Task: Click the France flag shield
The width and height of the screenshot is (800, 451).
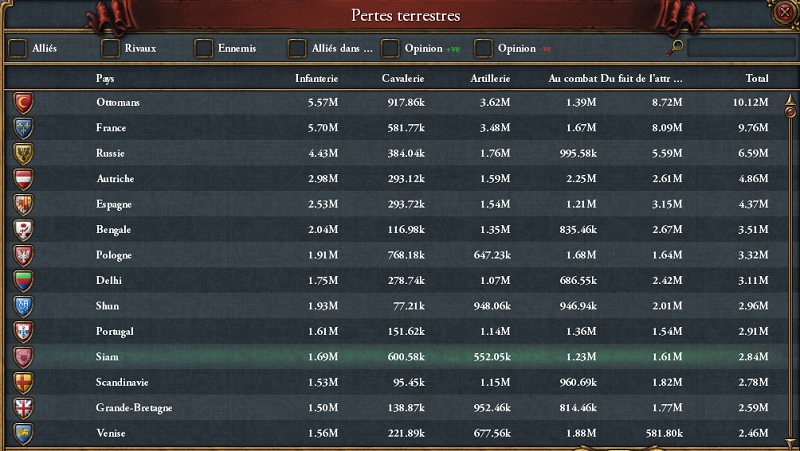Action: click(x=23, y=128)
